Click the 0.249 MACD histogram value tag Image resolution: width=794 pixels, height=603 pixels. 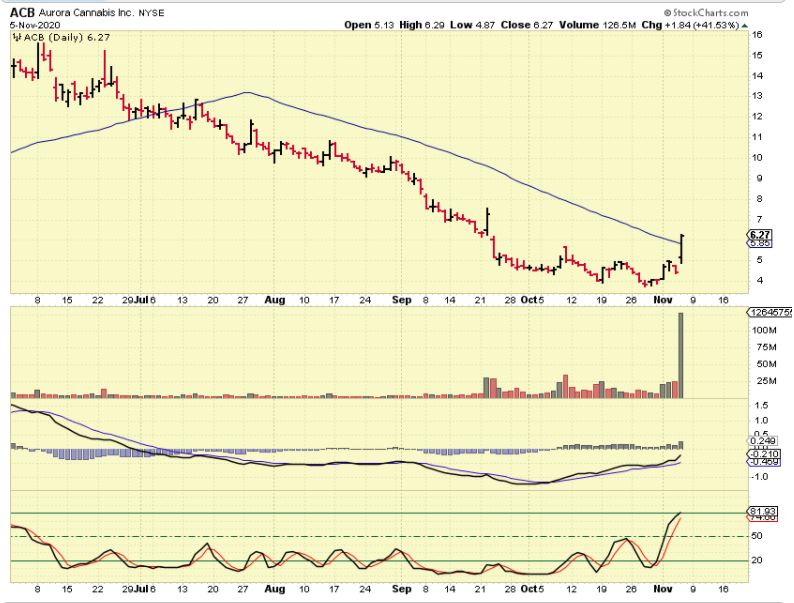(764, 441)
